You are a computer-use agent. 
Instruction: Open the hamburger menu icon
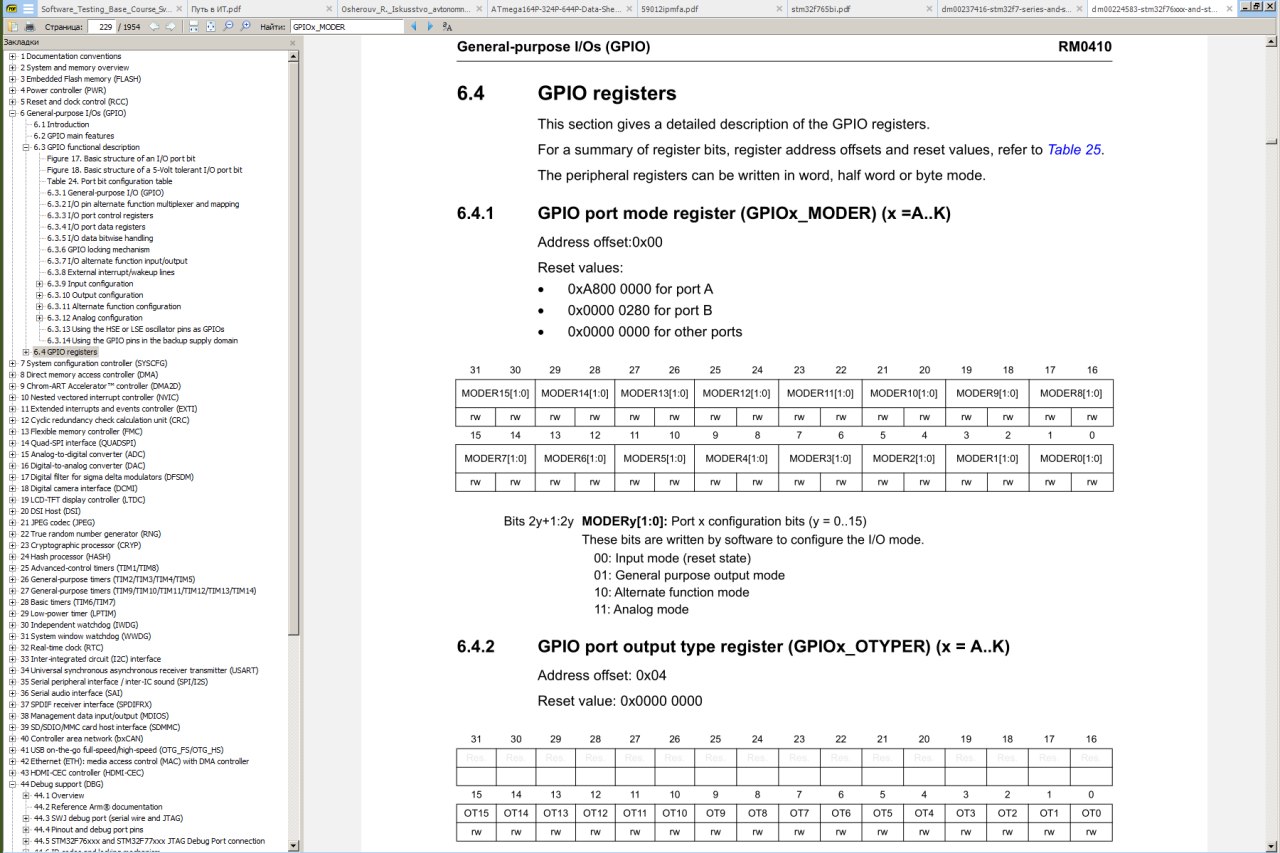[29, 9]
